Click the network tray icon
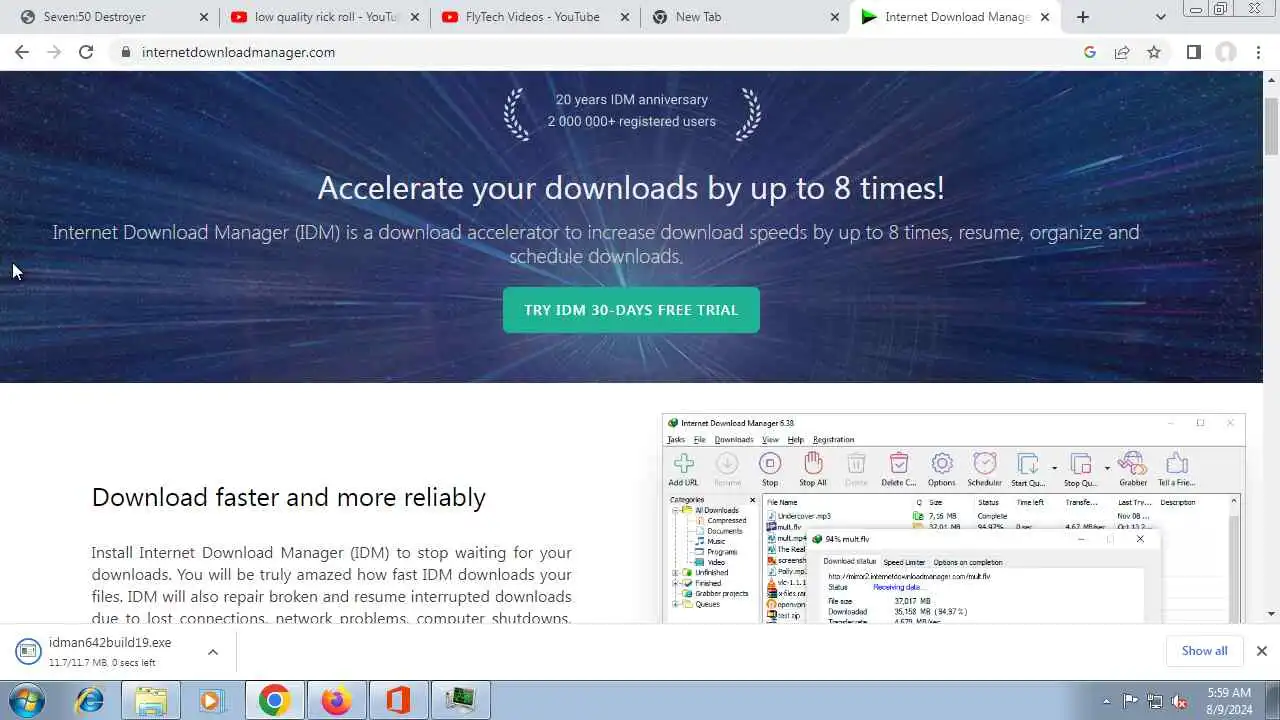Screen dimensions: 1280x720 [1155, 701]
